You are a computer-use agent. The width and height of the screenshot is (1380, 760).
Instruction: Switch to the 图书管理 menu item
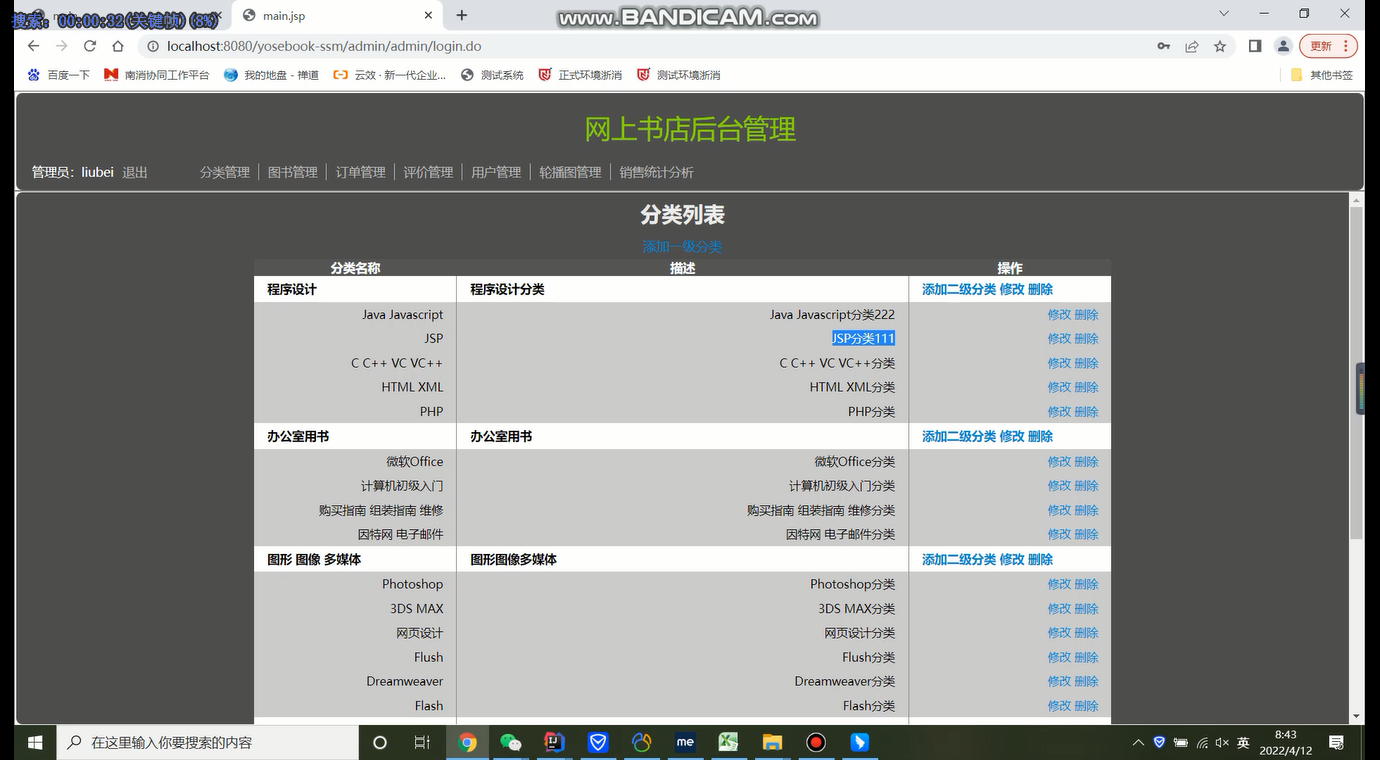291,171
